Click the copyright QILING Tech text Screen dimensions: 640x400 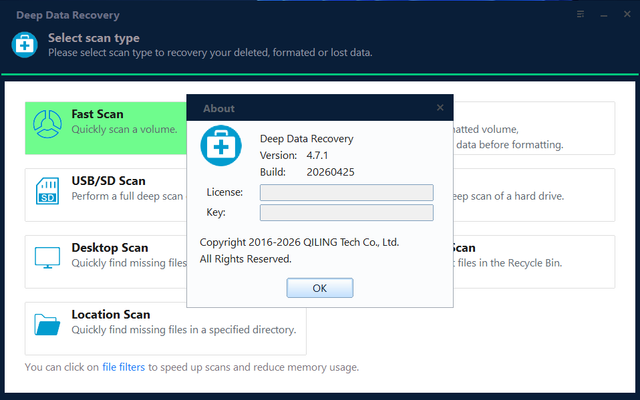tap(299, 242)
